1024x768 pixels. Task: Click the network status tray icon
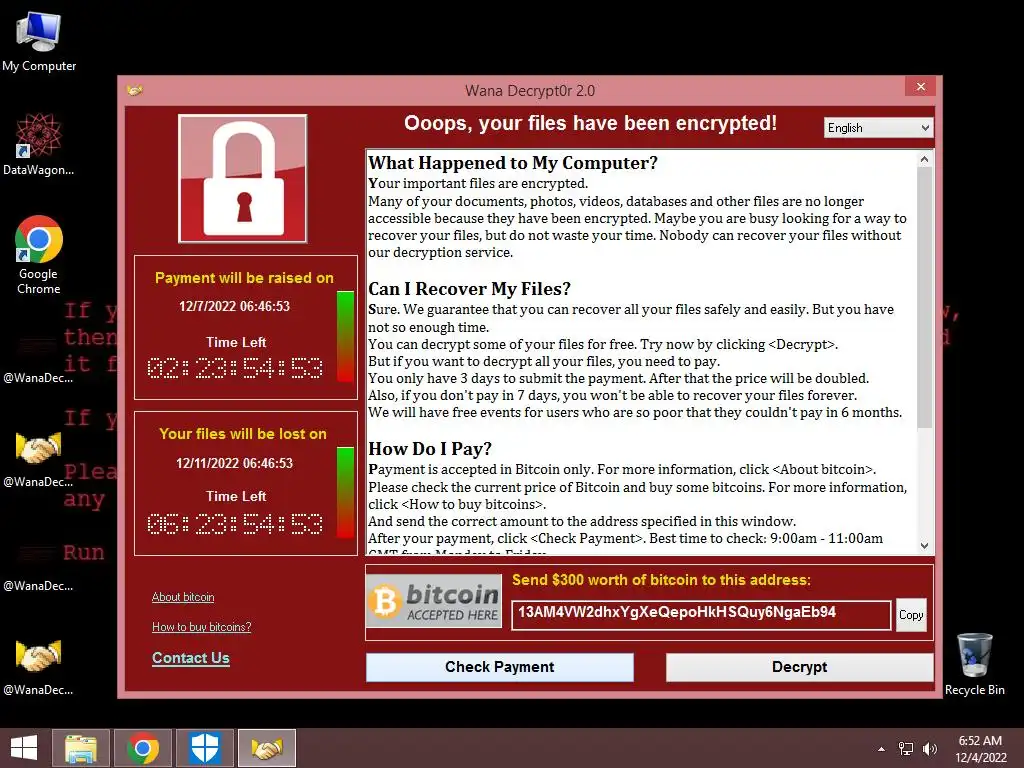(906, 749)
